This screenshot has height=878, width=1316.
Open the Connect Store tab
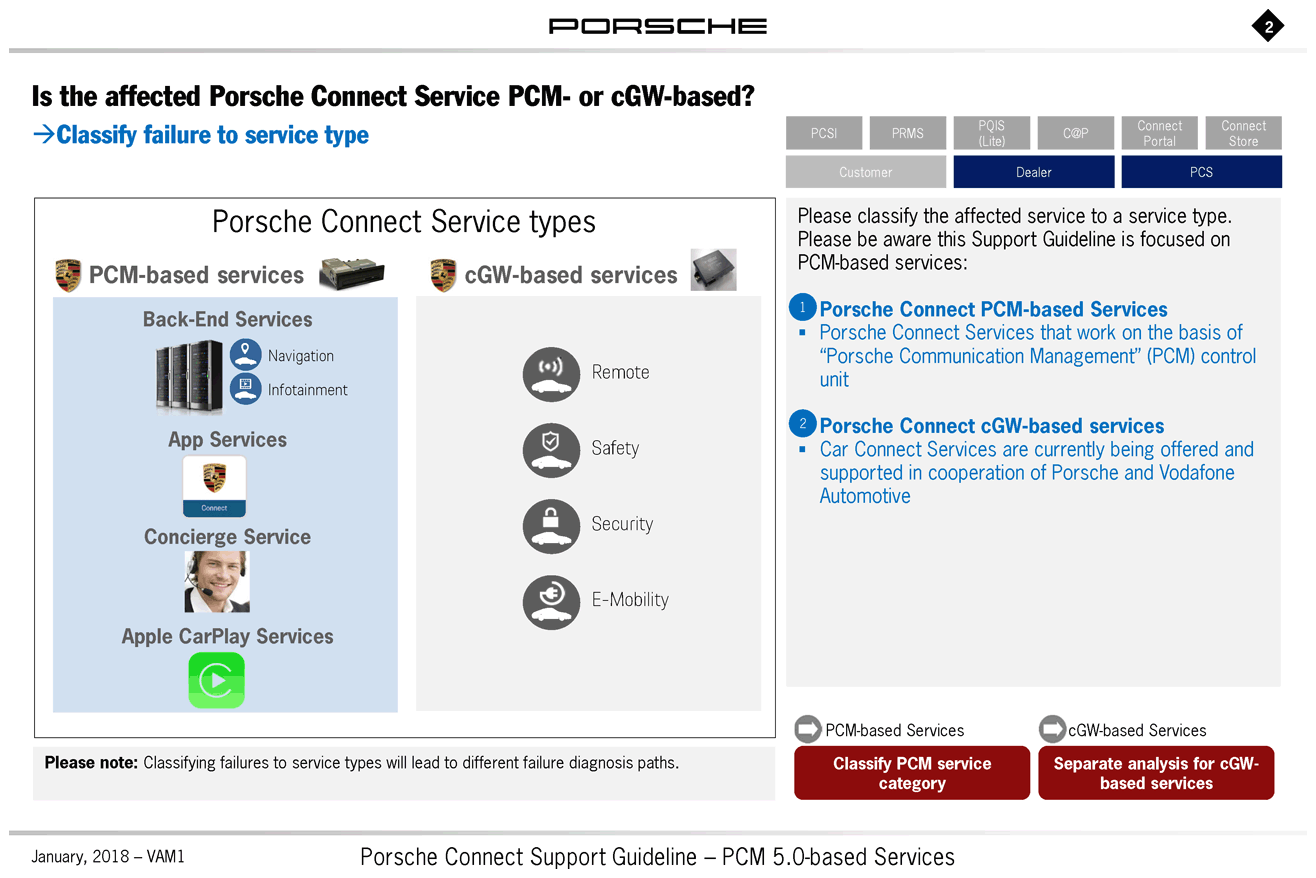pos(1244,133)
